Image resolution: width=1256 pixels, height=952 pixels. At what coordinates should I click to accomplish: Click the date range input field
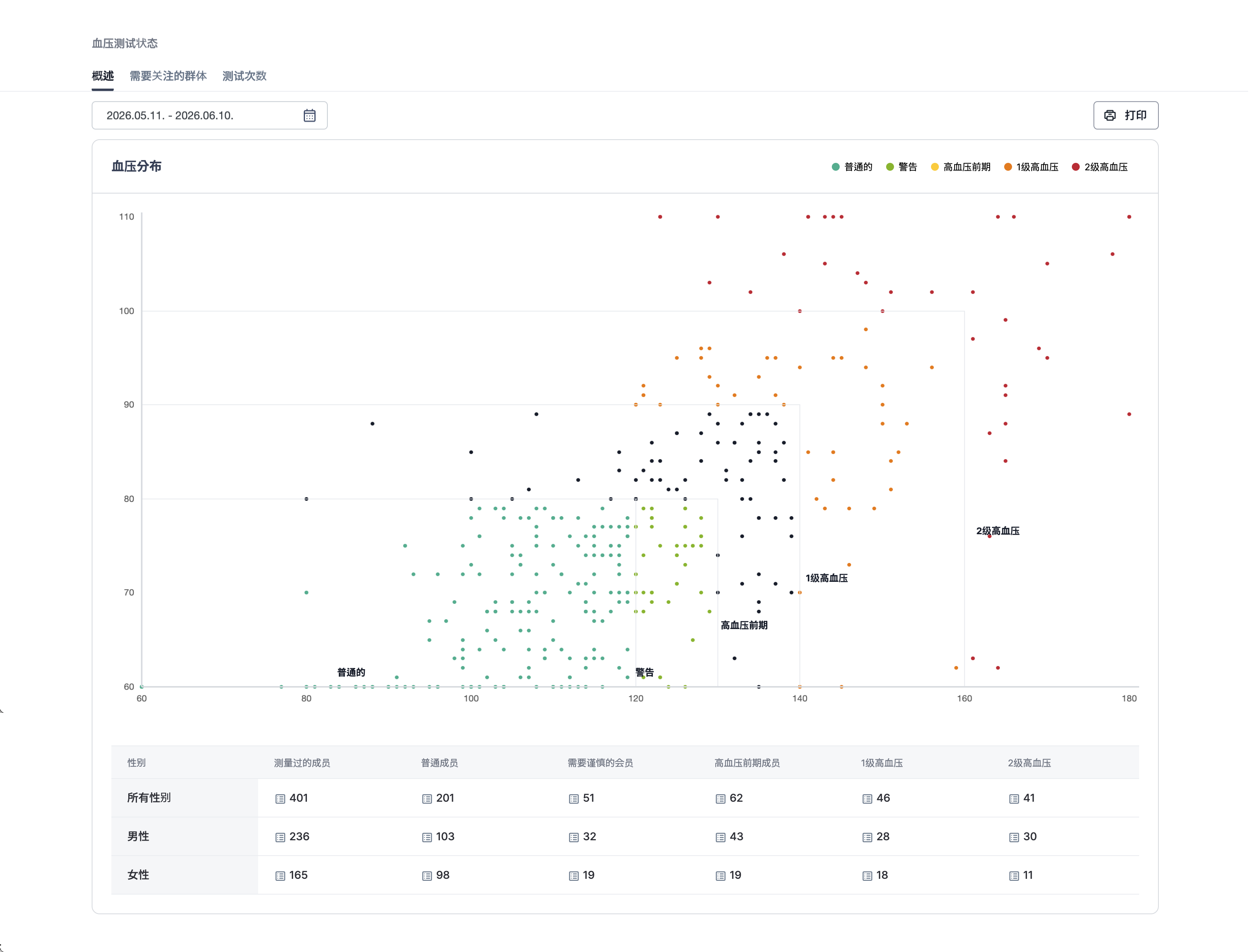209,116
